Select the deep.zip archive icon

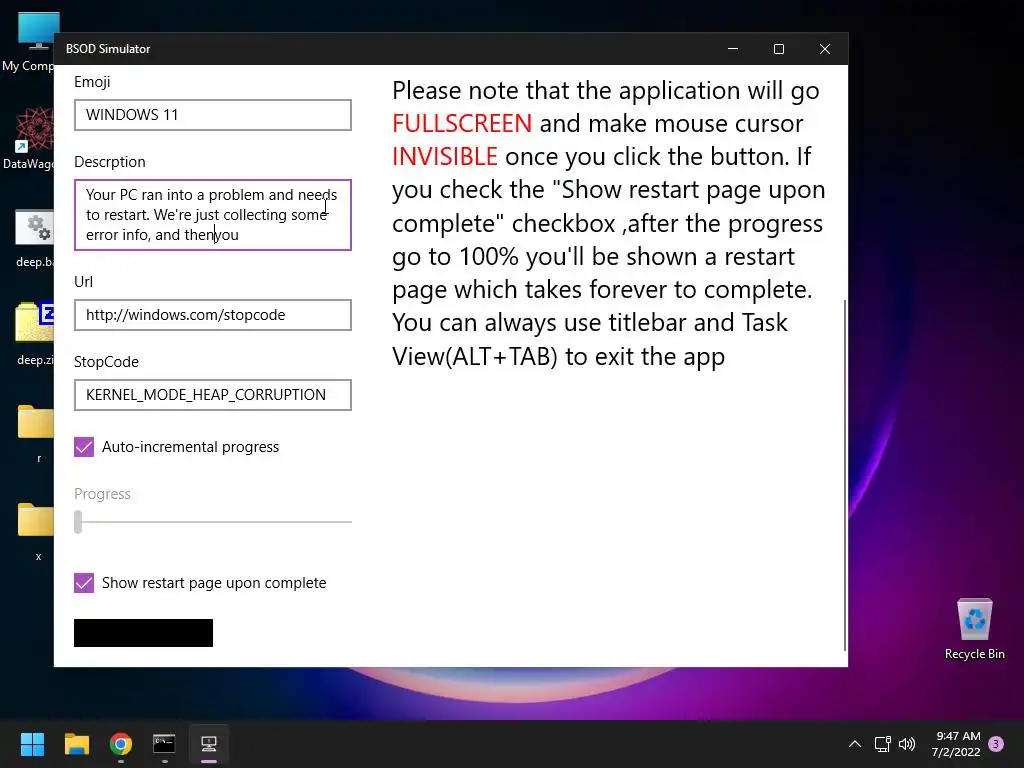coord(34,333)
